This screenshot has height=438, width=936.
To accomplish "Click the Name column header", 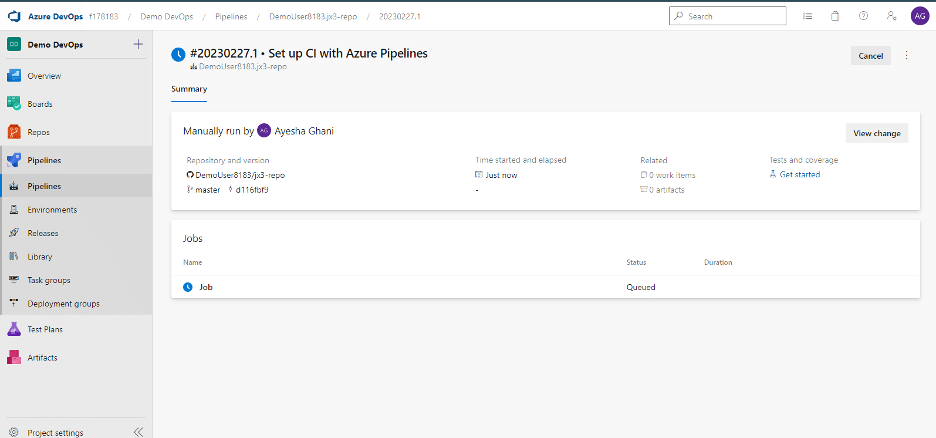I will click(192, 262).
